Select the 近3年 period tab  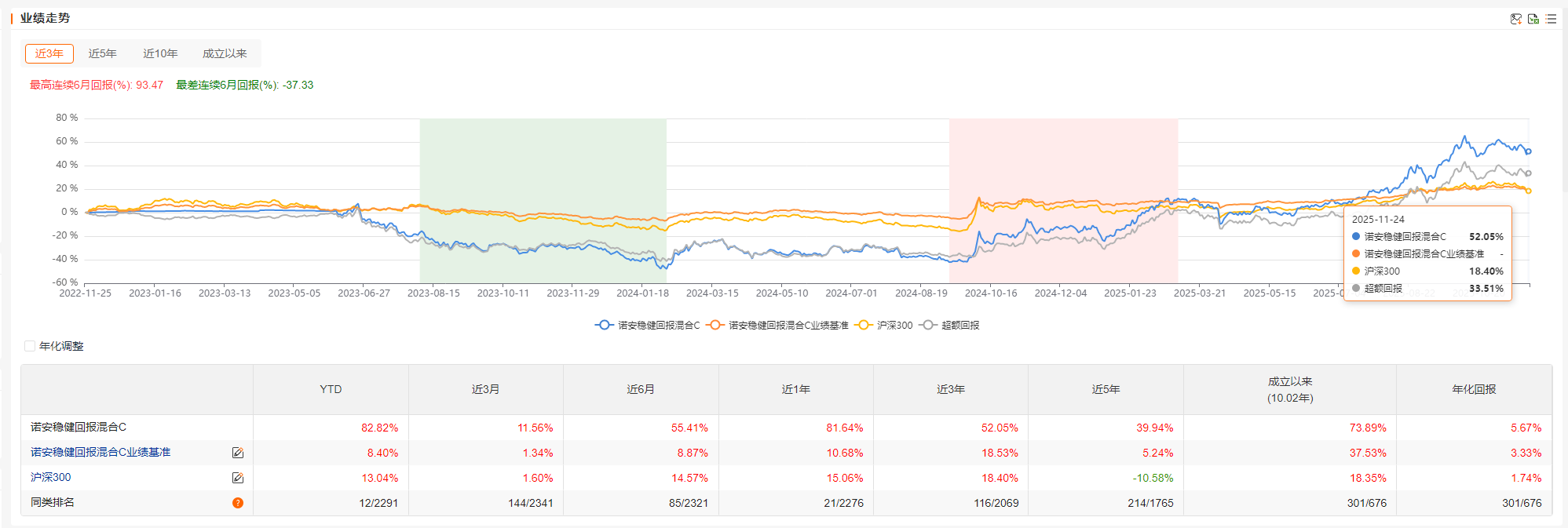(49, 53)
